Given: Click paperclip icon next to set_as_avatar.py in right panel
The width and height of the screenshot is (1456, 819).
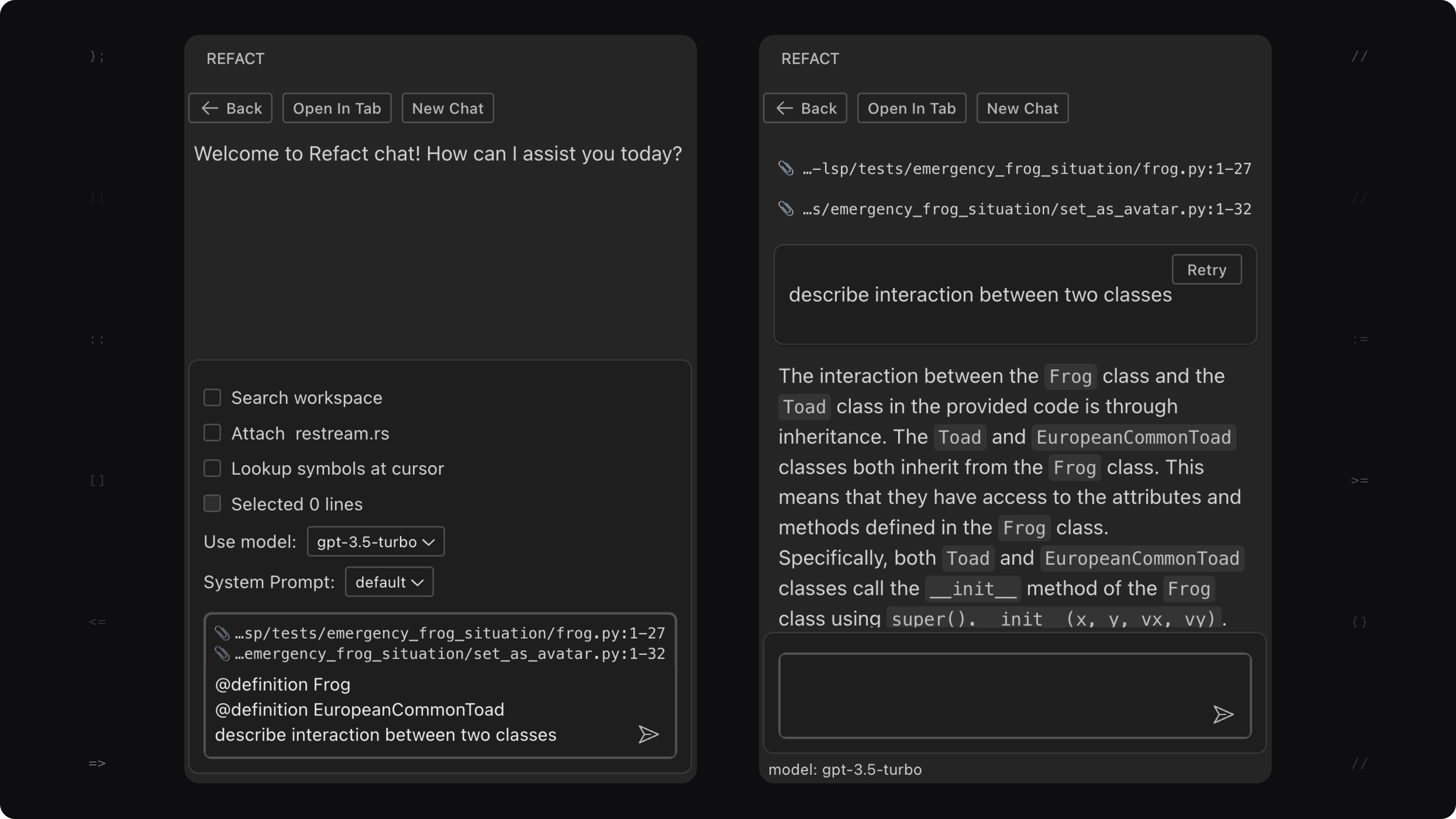Looking at the screenshot, I should tap(786, 209).
